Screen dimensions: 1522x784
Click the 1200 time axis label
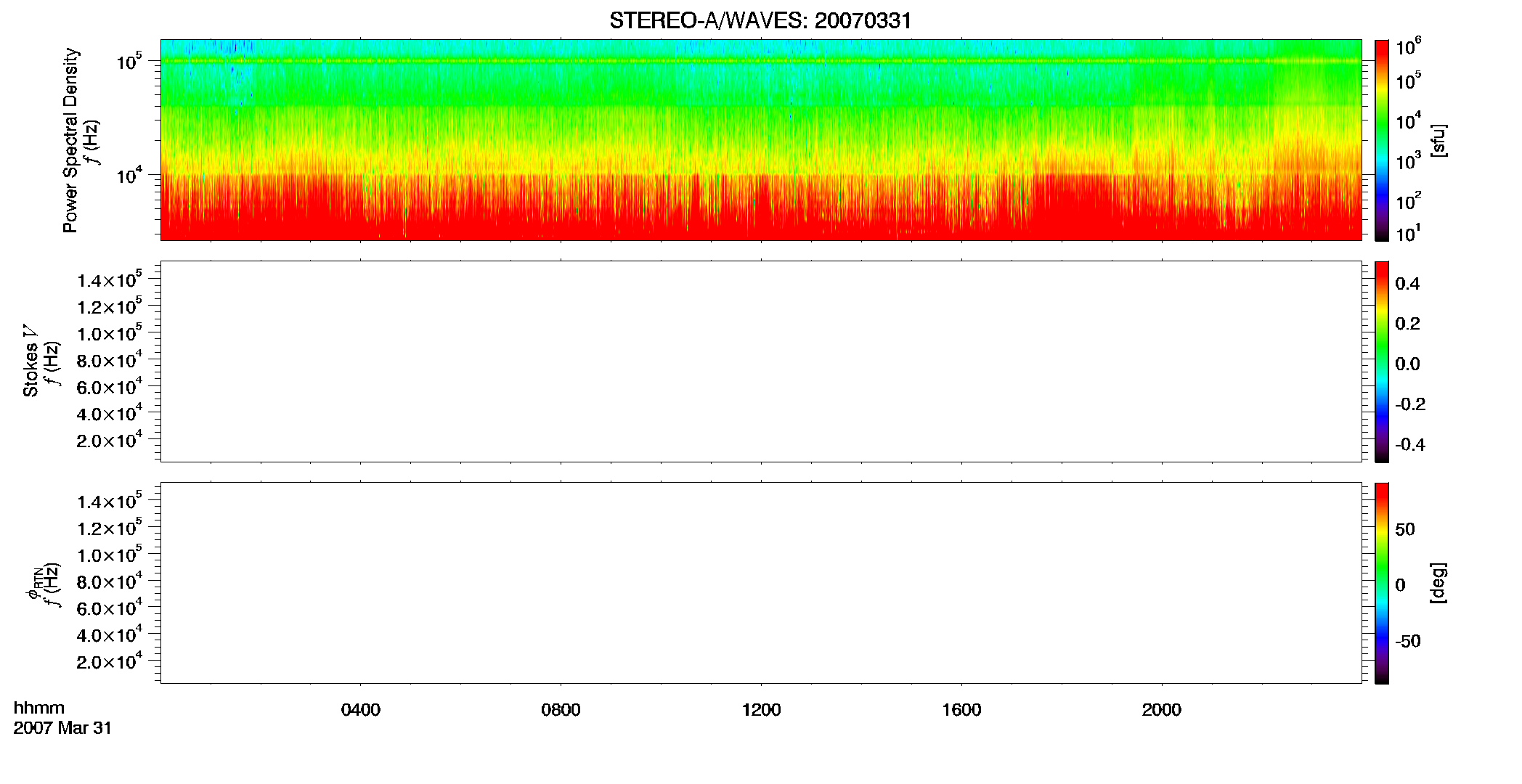pyautogui.click(x=761, y=710)
